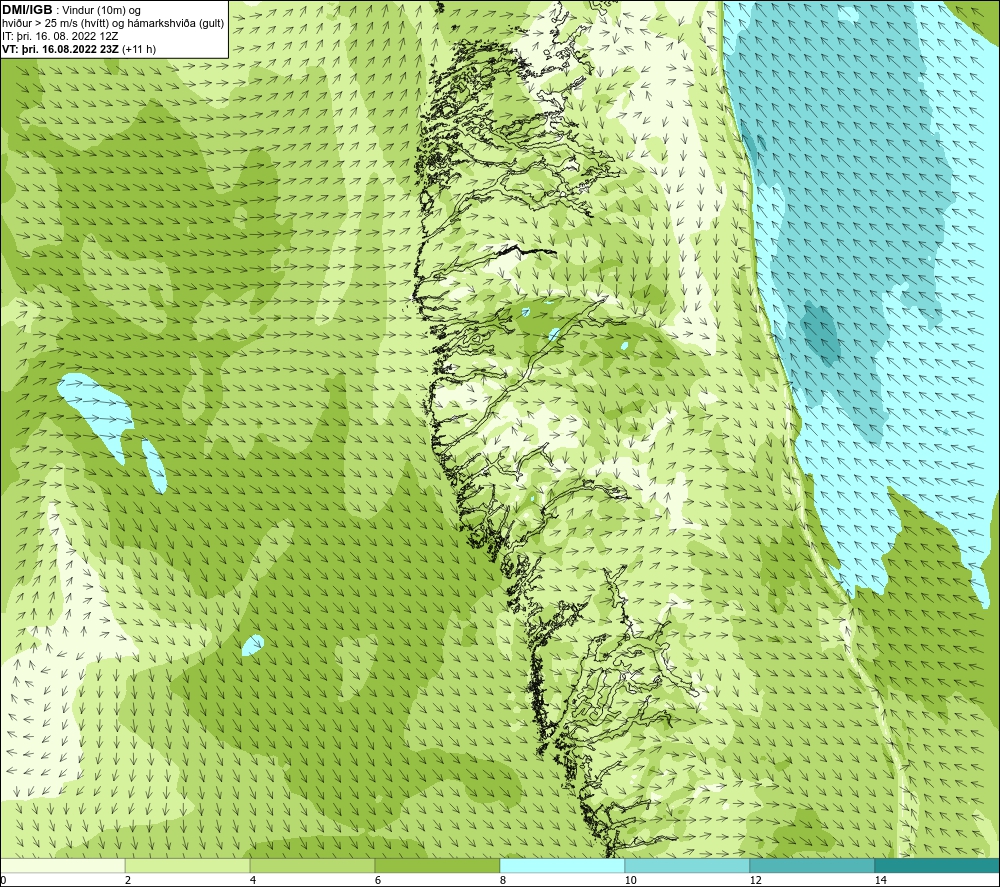This screenshot has height=887, width=1000.
Task: Select the 6–8 m/s dark green swatch
Action: tap(438, 865)
